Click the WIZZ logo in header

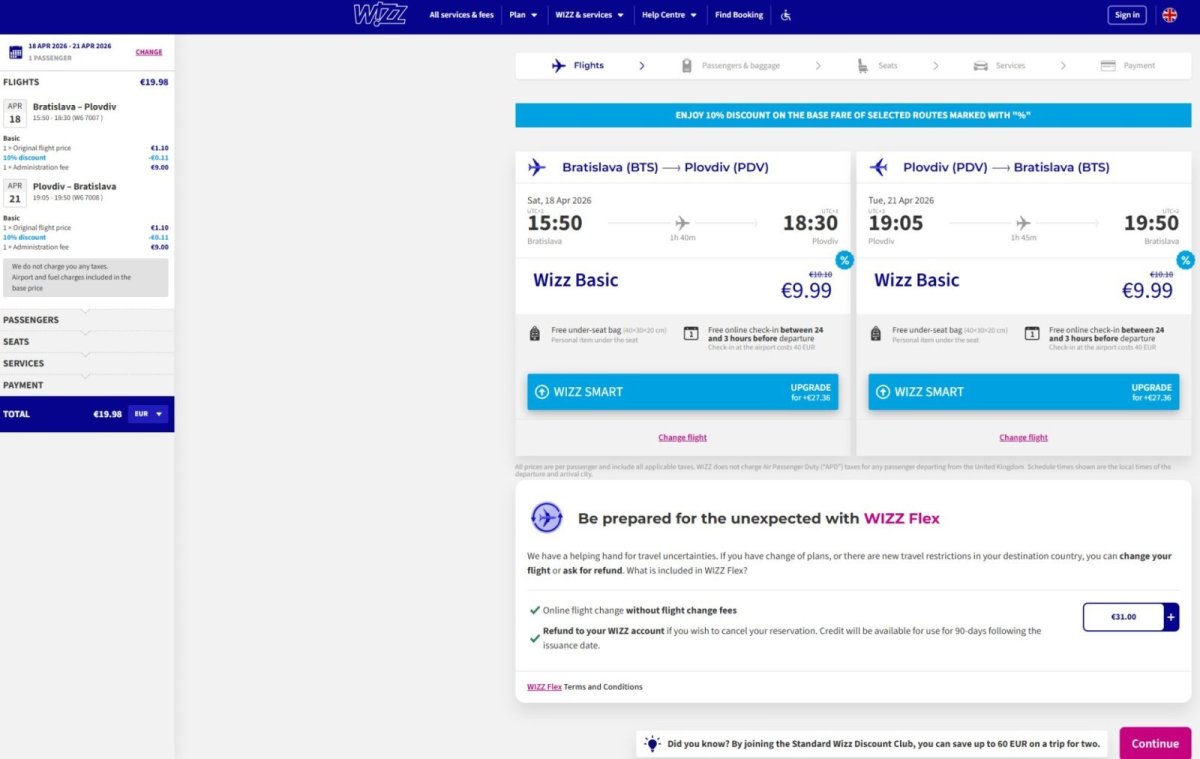click(x=379, y=15)
